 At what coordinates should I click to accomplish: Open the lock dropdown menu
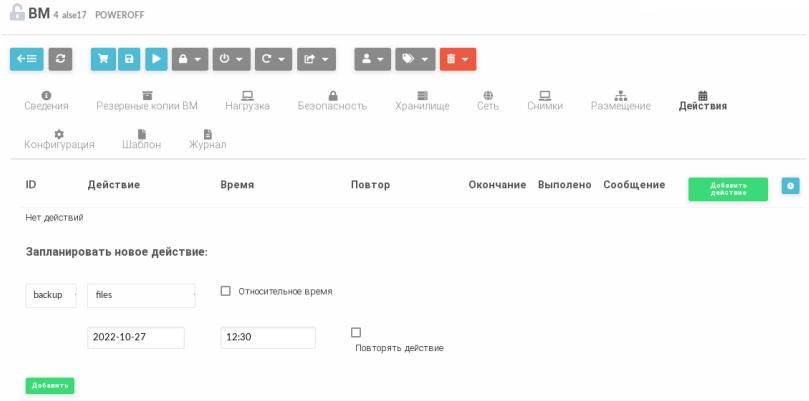click(x=190, y=60)
